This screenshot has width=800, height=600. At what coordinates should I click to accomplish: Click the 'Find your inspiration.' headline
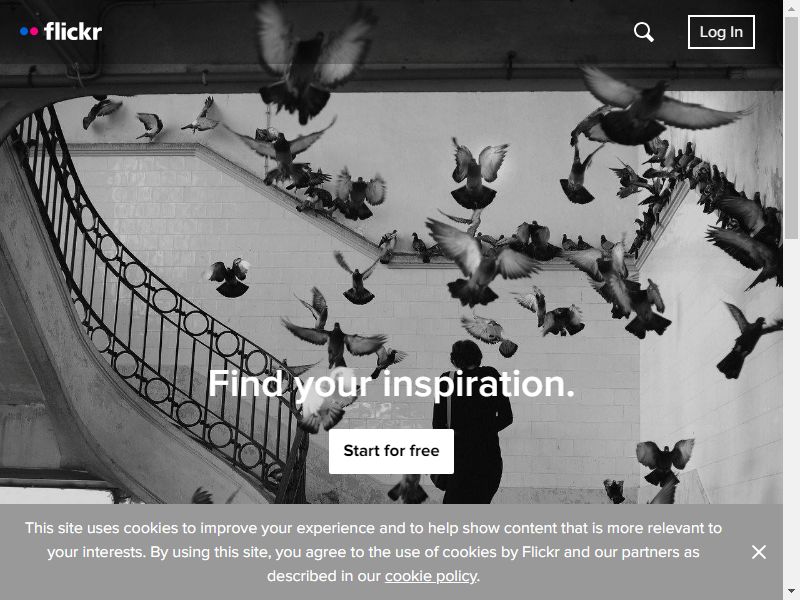pyautogui.click(x=391, y=384)
